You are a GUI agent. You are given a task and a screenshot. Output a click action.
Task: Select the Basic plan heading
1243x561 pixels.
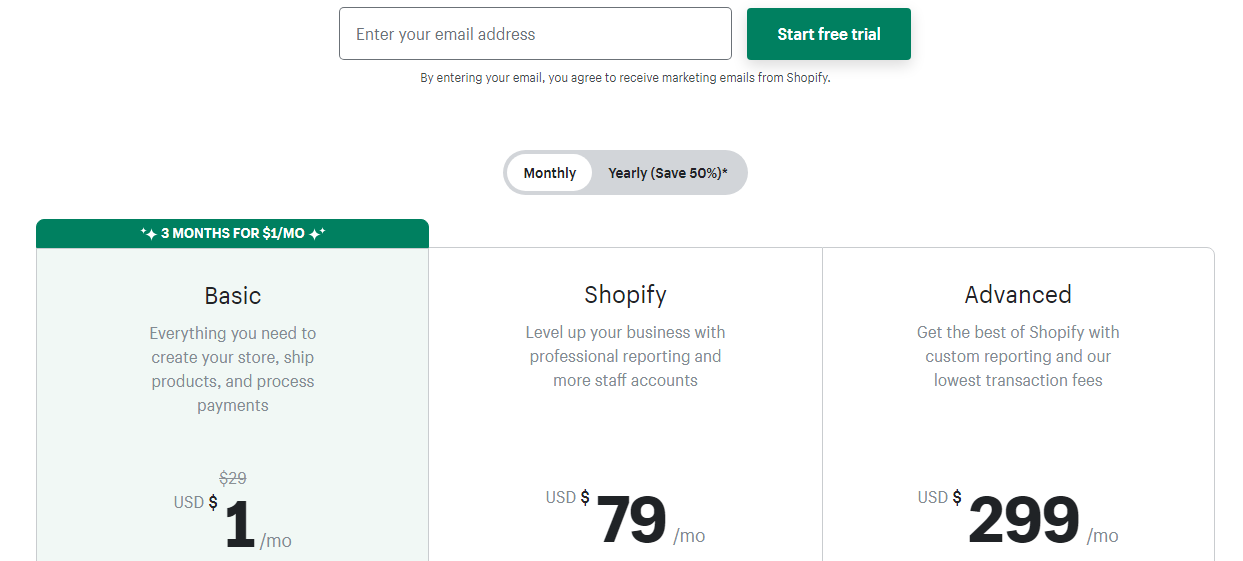pyautogui.click(x=233, y=296)
